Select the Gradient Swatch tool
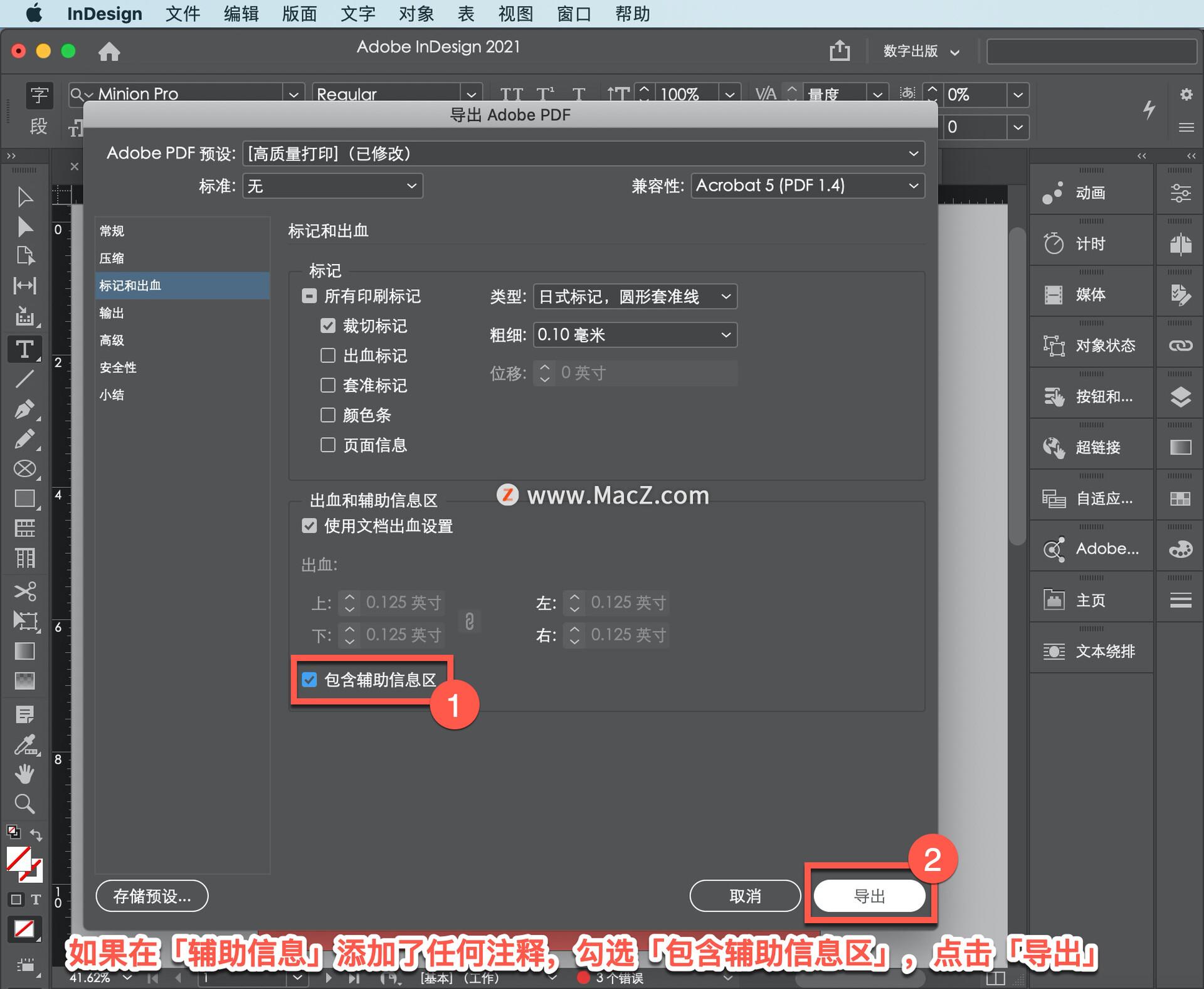Viewport: 1204px width, 989px height. tap(24, 651)
